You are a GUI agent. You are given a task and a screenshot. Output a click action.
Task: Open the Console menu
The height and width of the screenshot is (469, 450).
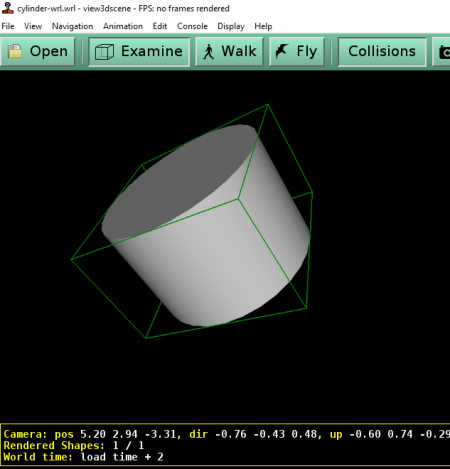(x=192, y=26)
